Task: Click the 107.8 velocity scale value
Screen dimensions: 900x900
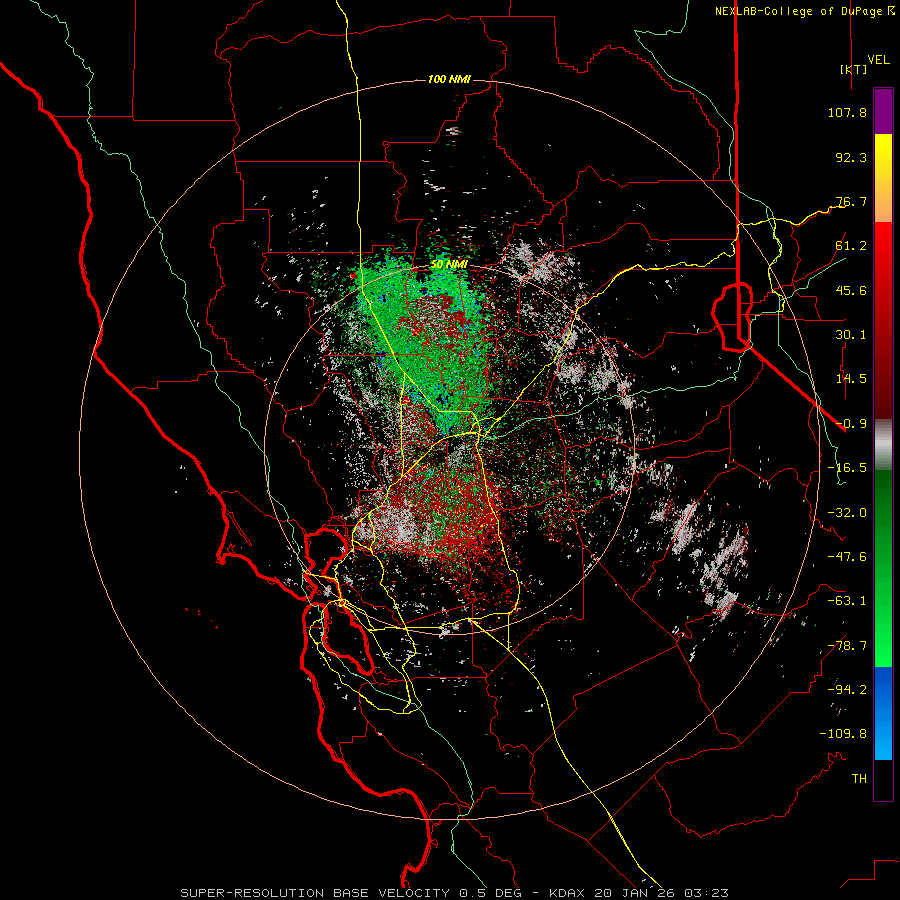Action: pyautogui.click(x=847, y=112)
